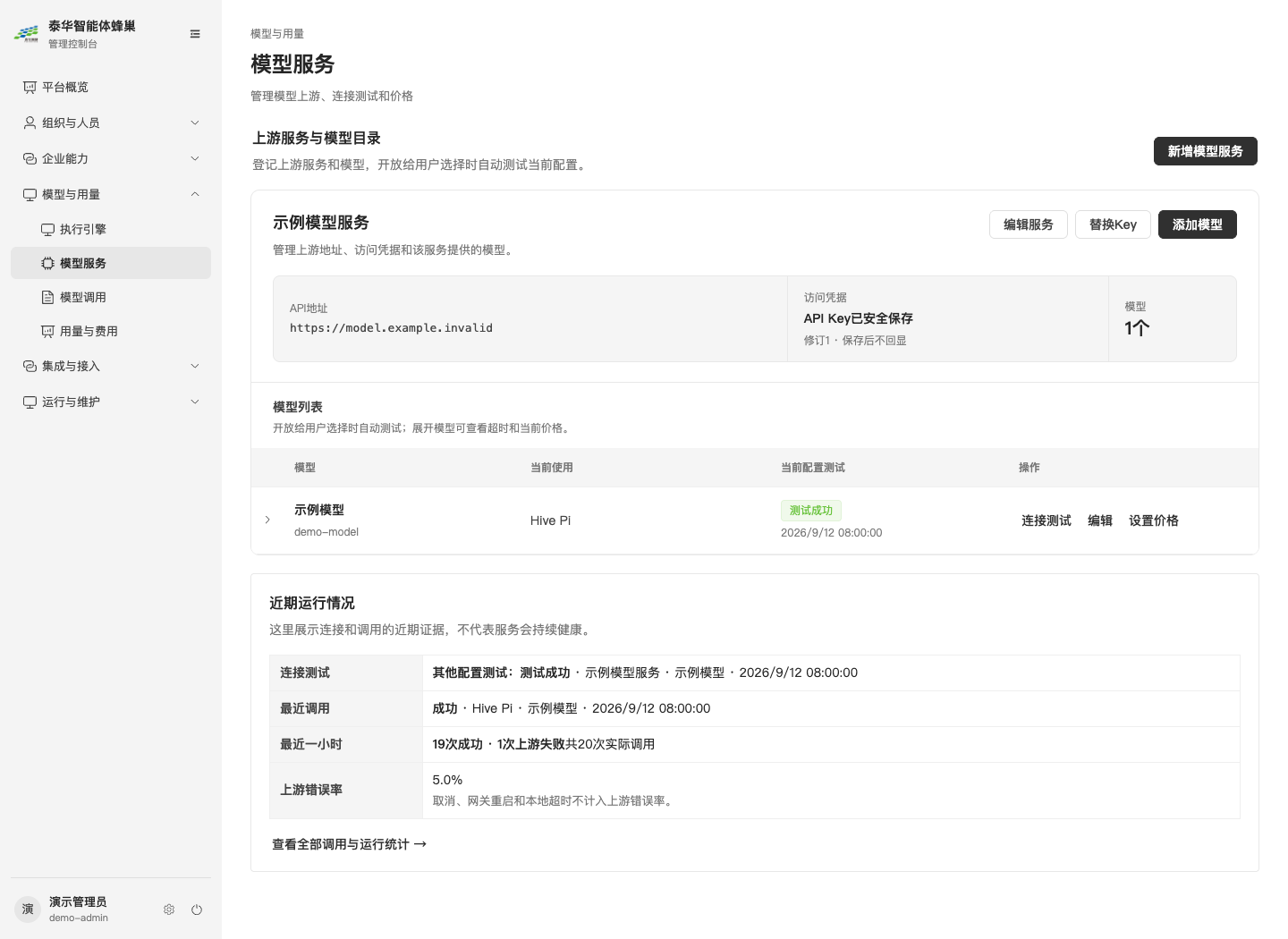Click the 替换Key button
The width and height of the screenshot is (1288, 939).
tap(1113, 224)
